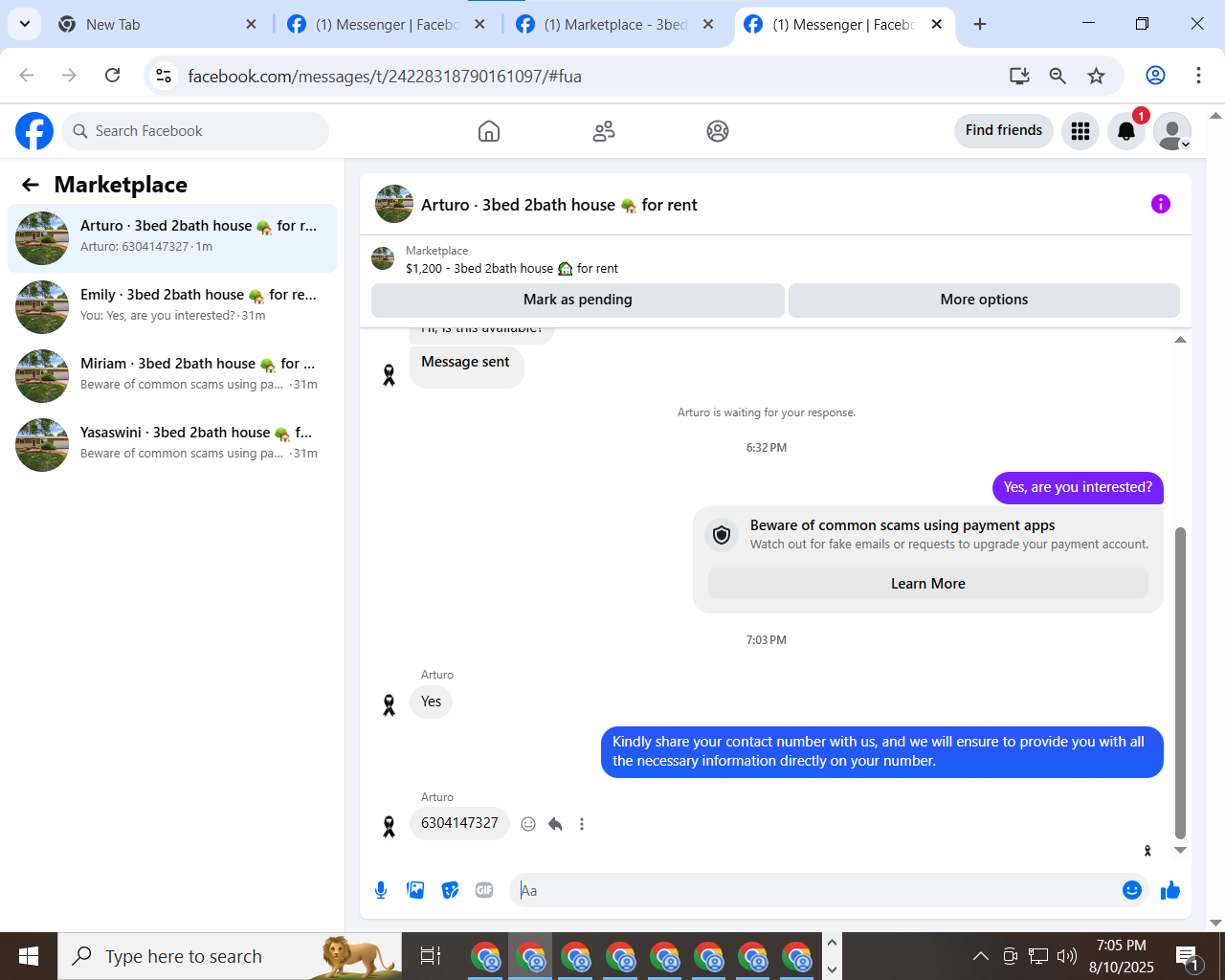This screenshot has height=980, width=1225.
Task: Open the Notifications bell icon
Action: (1126, 131)
